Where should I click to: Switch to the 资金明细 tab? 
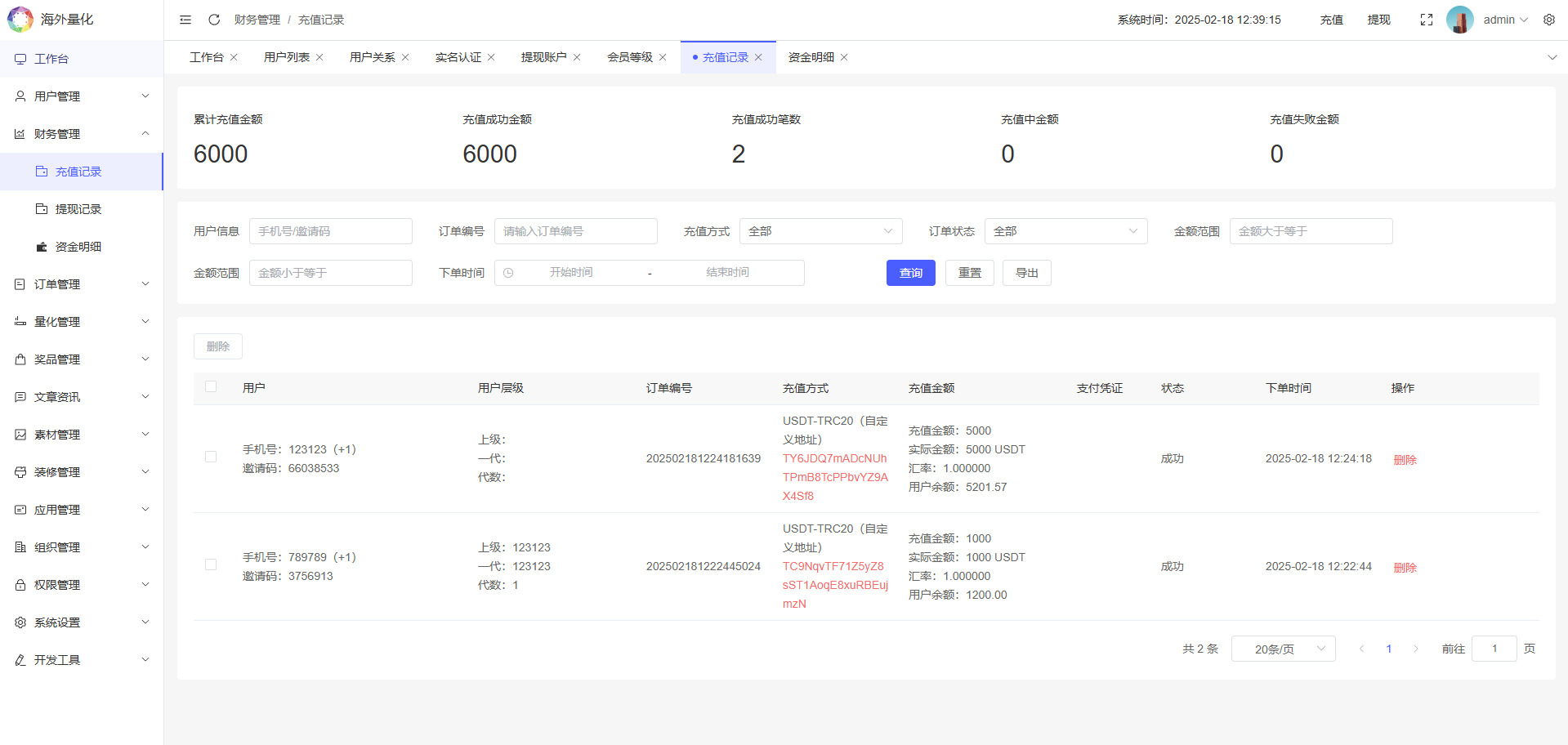click(x=810, y=57)
